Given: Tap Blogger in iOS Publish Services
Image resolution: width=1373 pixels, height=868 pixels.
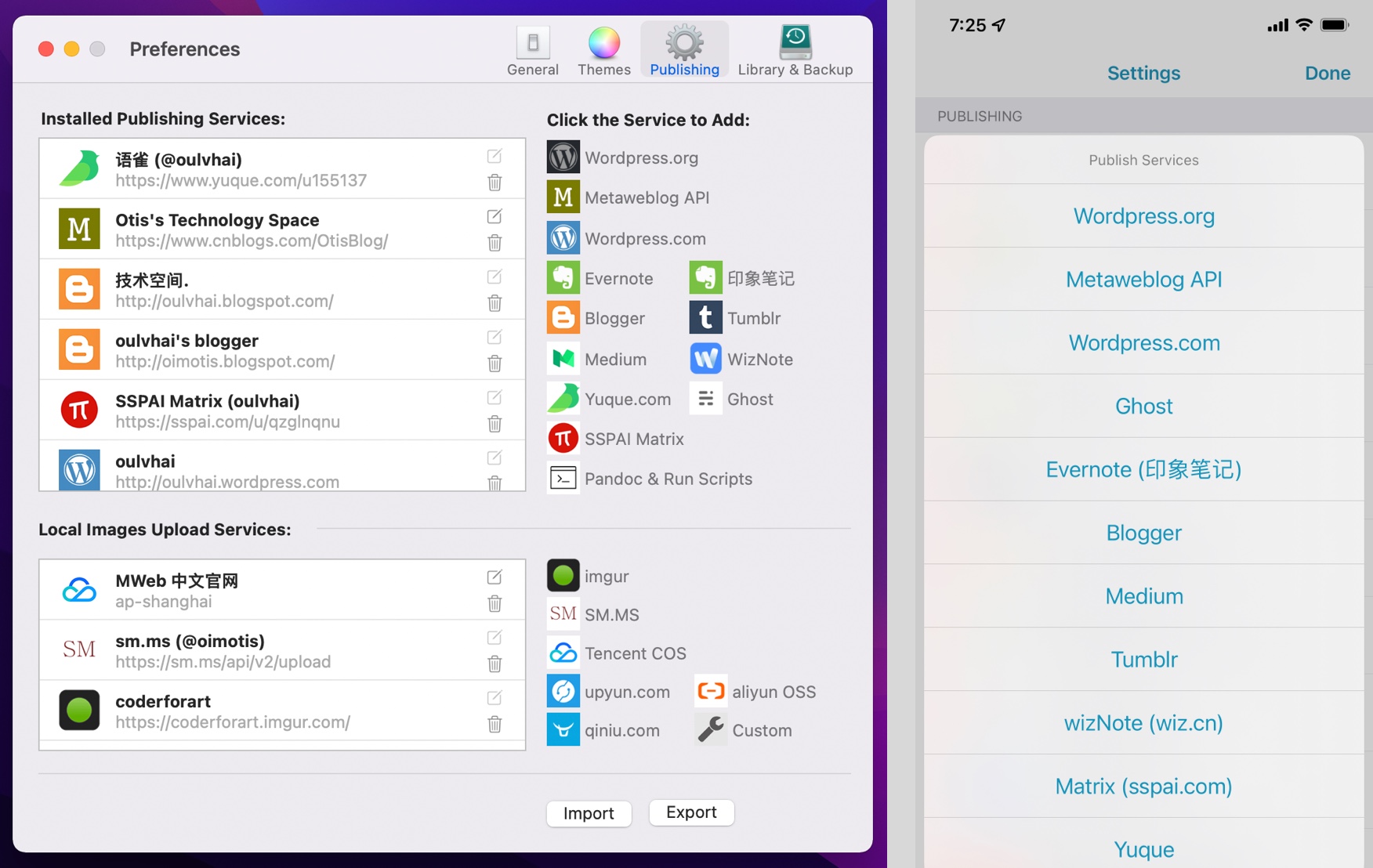Looking at the screenshot, I should click(x=1144, y=533).
